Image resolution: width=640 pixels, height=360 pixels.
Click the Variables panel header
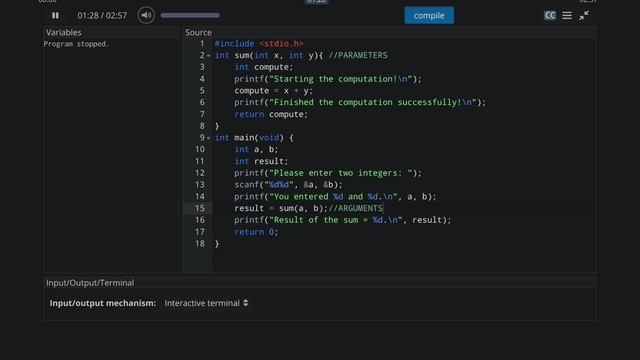coord(64,32)
